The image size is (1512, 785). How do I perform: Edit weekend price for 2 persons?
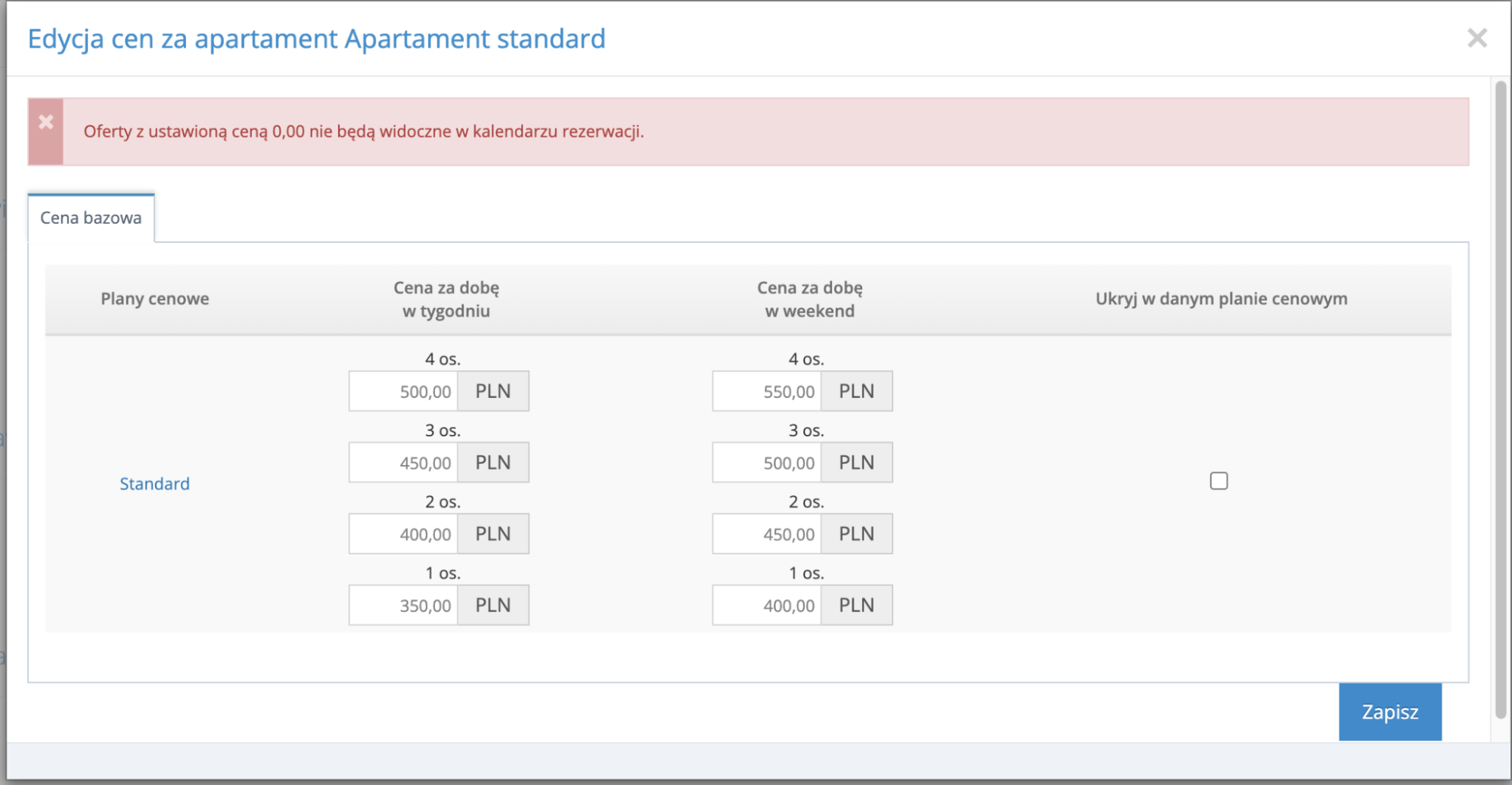(767, 534)
